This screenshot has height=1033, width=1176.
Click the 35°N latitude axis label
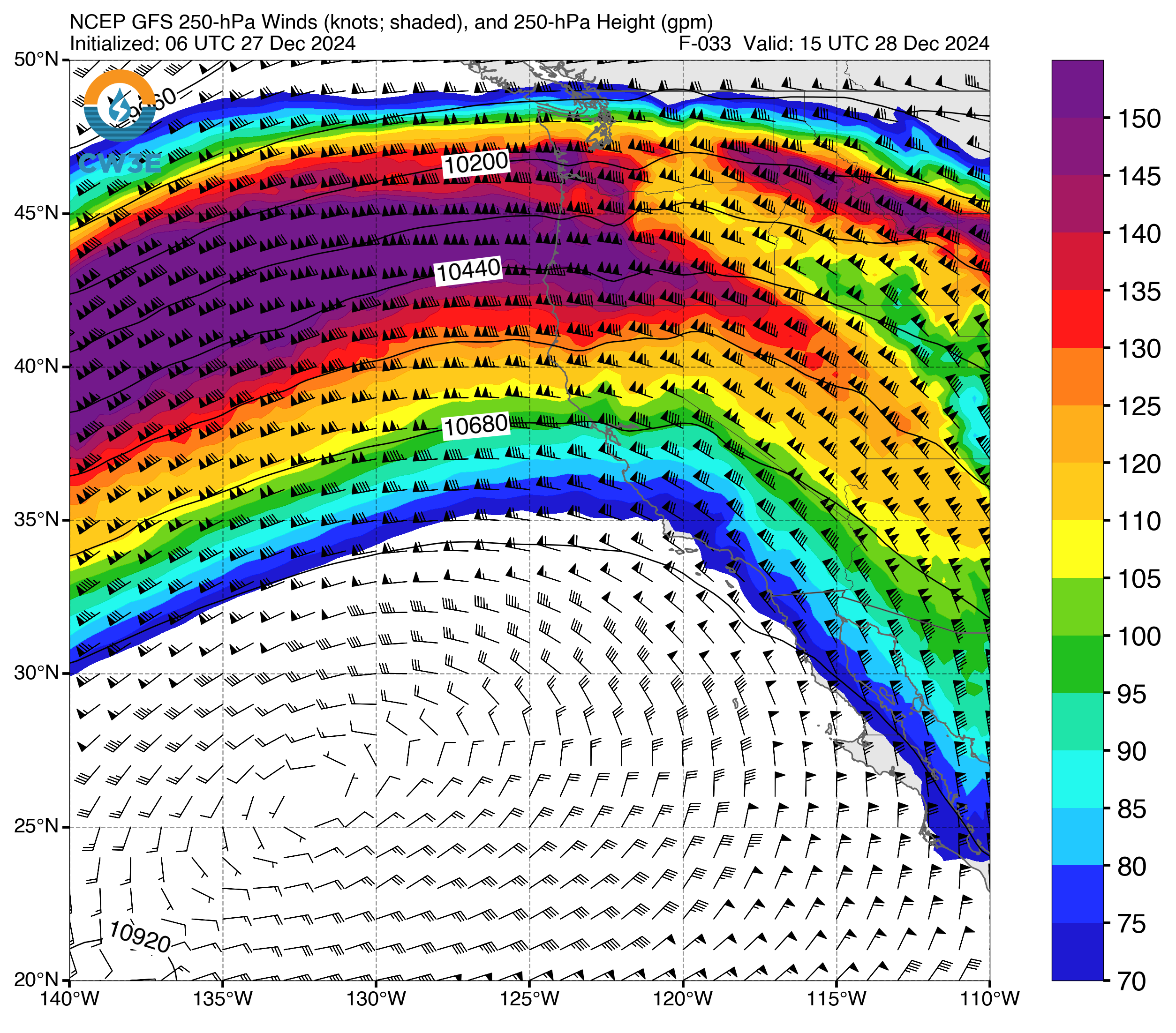[x=36, y=520]
